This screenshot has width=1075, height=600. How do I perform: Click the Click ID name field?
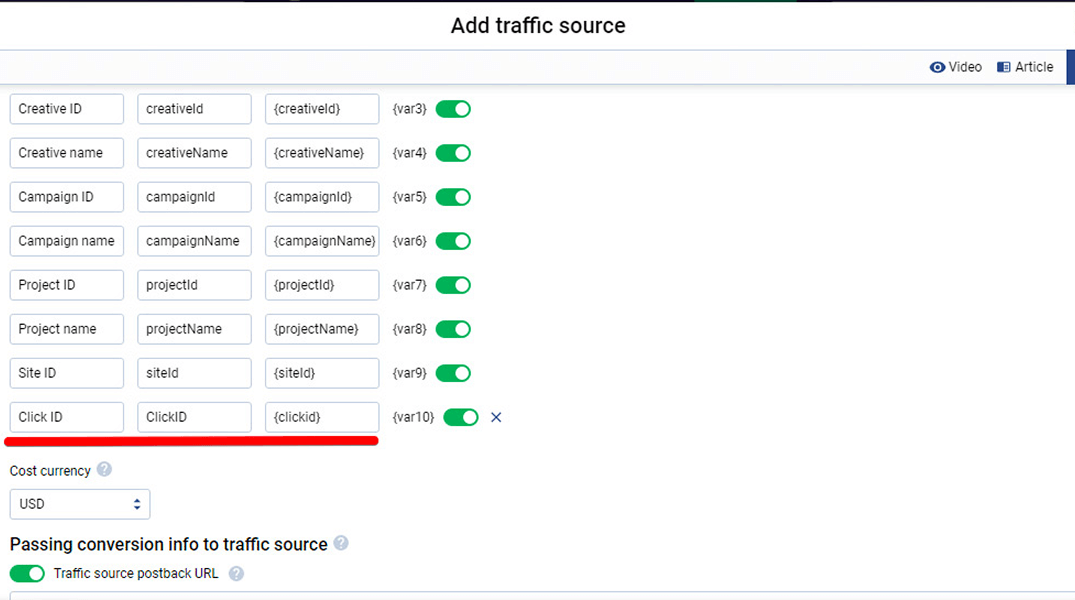[x=67, y=417]
